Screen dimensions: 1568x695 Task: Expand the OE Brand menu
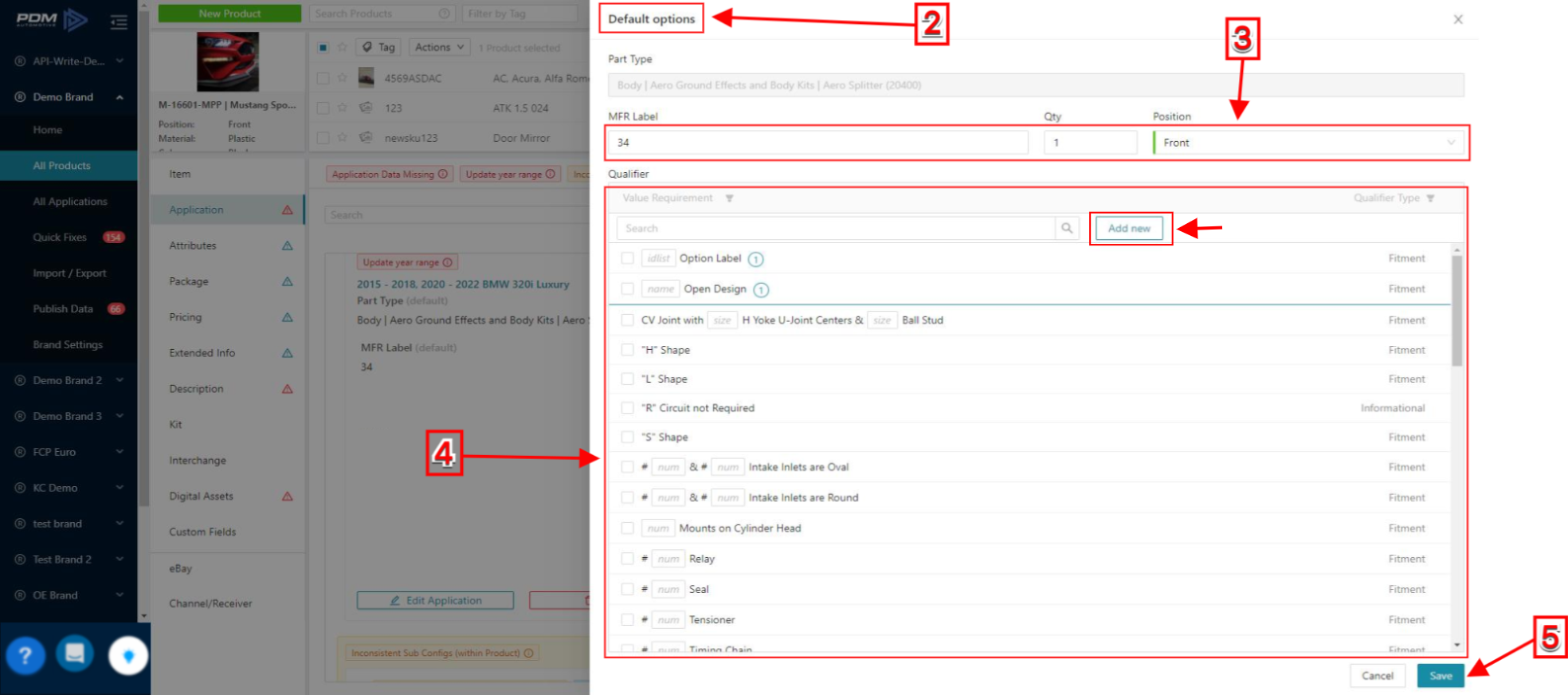click(x=120, y=595)
